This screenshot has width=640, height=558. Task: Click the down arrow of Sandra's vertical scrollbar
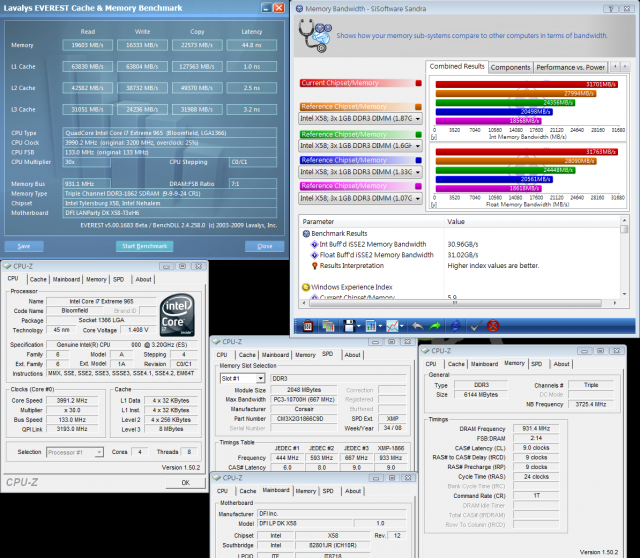pyautogui.click(x=624, y=294)
